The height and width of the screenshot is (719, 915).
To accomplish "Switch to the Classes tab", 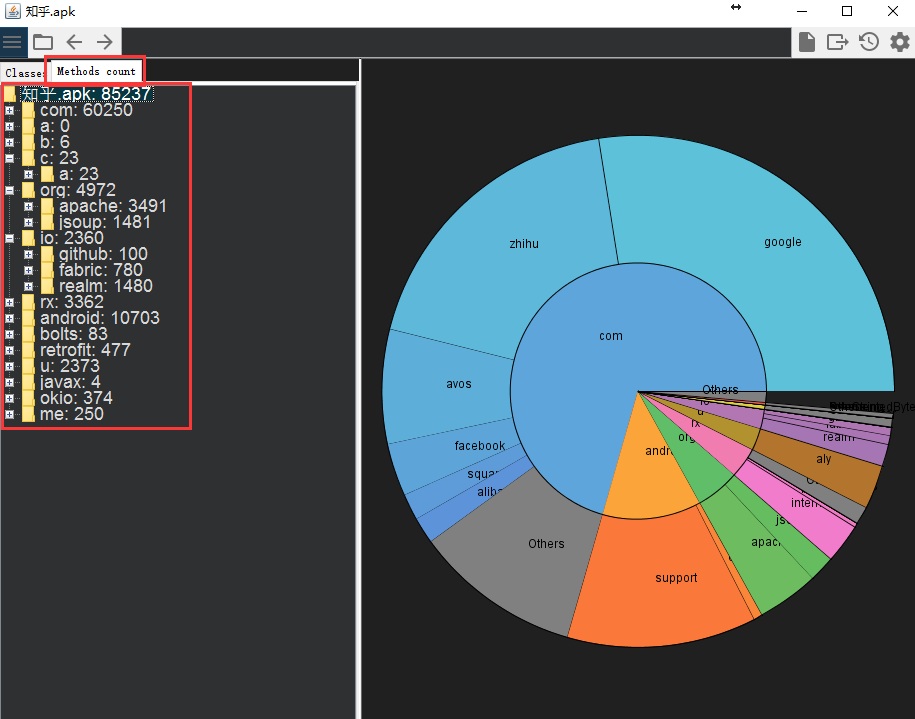I will [24, 73].
